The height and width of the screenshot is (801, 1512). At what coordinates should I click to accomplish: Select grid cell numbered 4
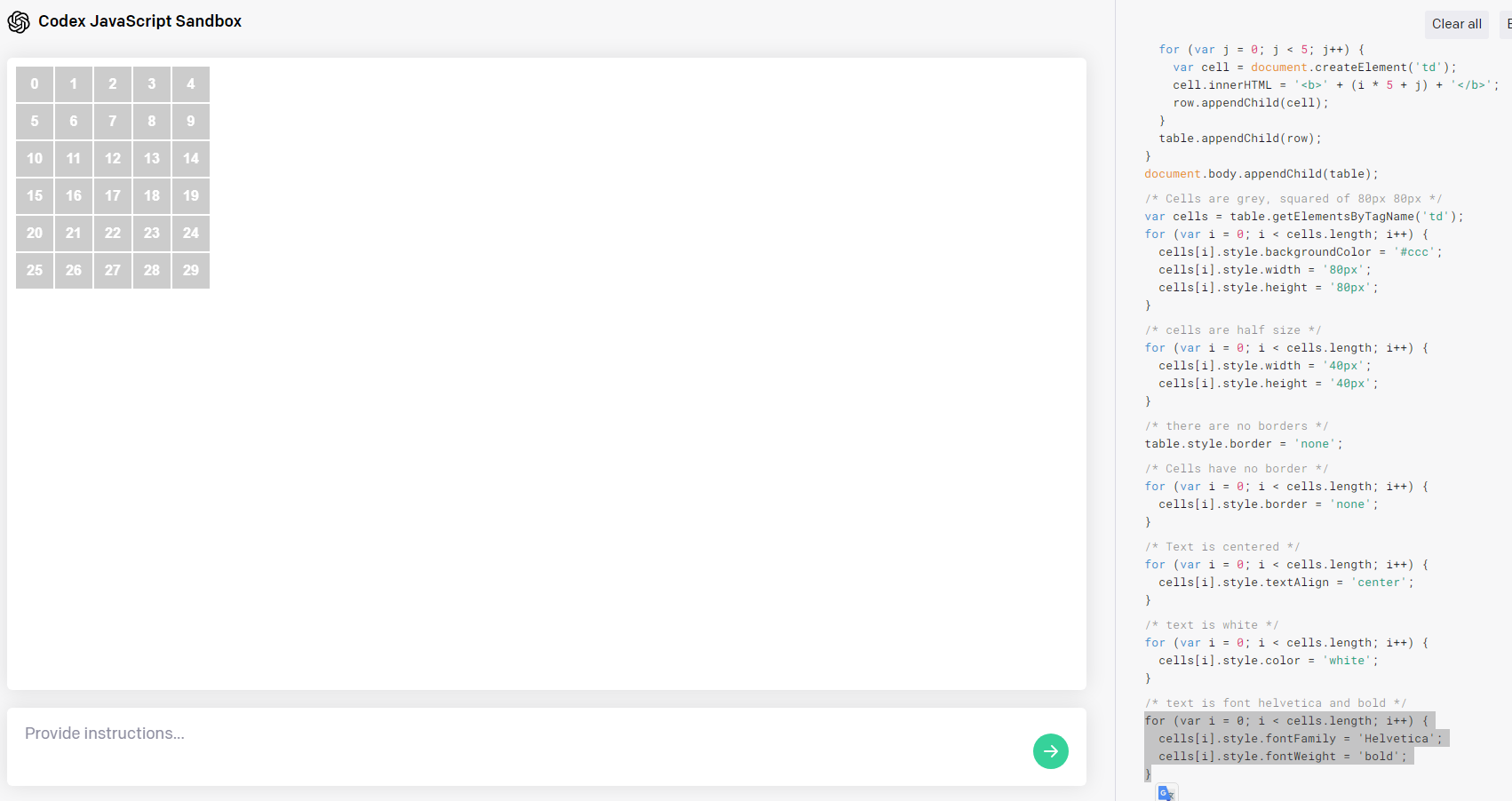(x=191, y=84)
